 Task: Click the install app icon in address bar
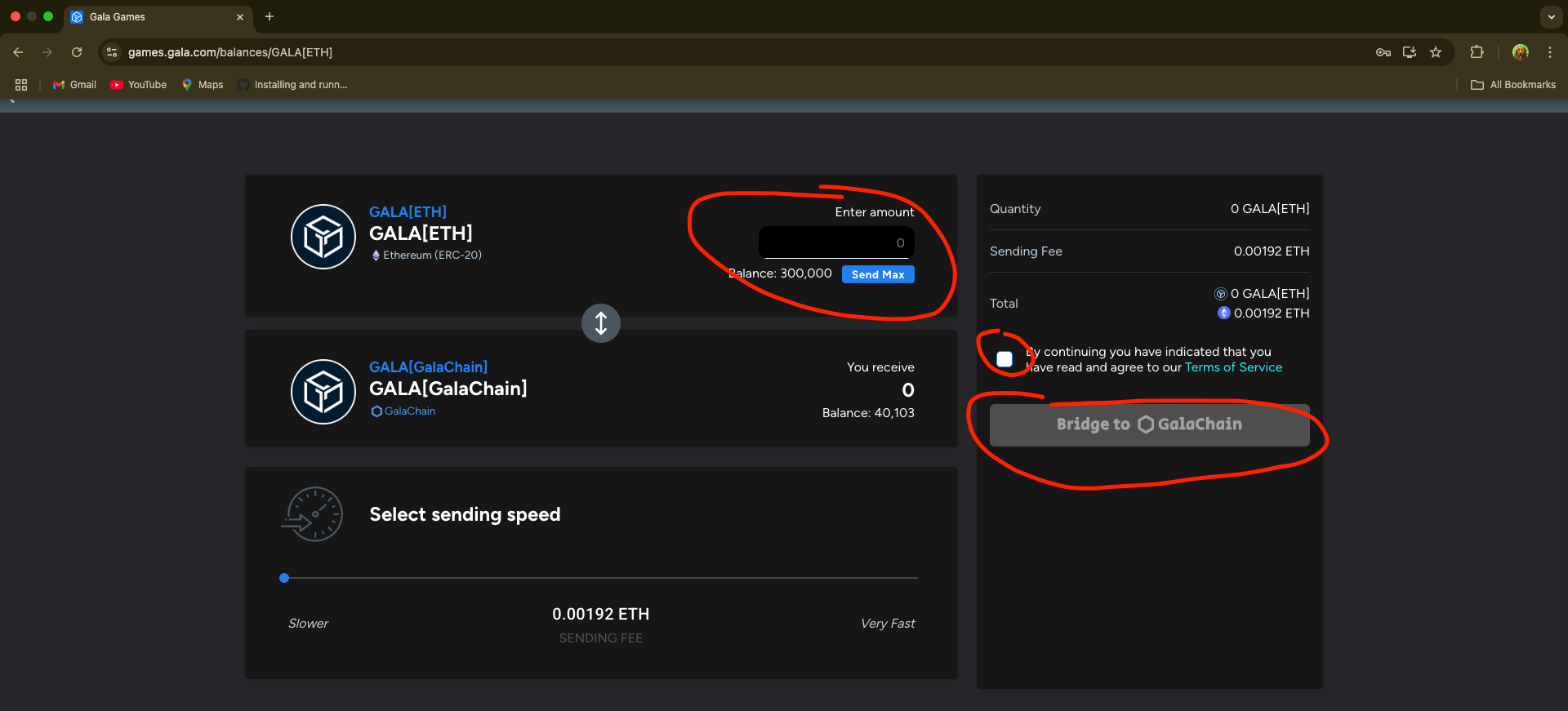(1410, 52)
